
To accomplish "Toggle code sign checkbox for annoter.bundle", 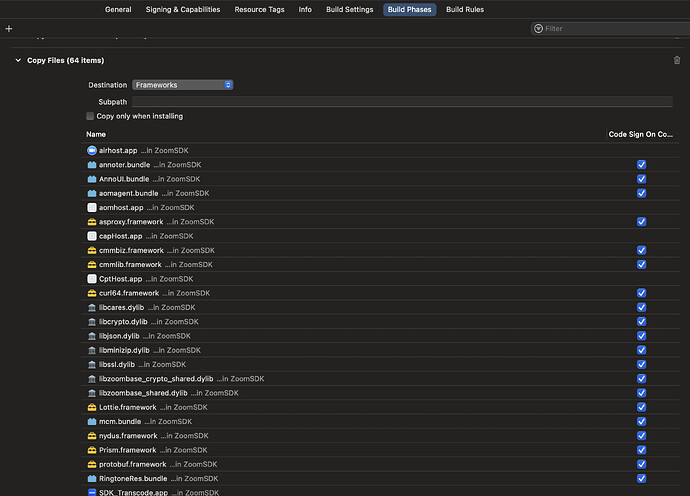I will pos(641,165).
